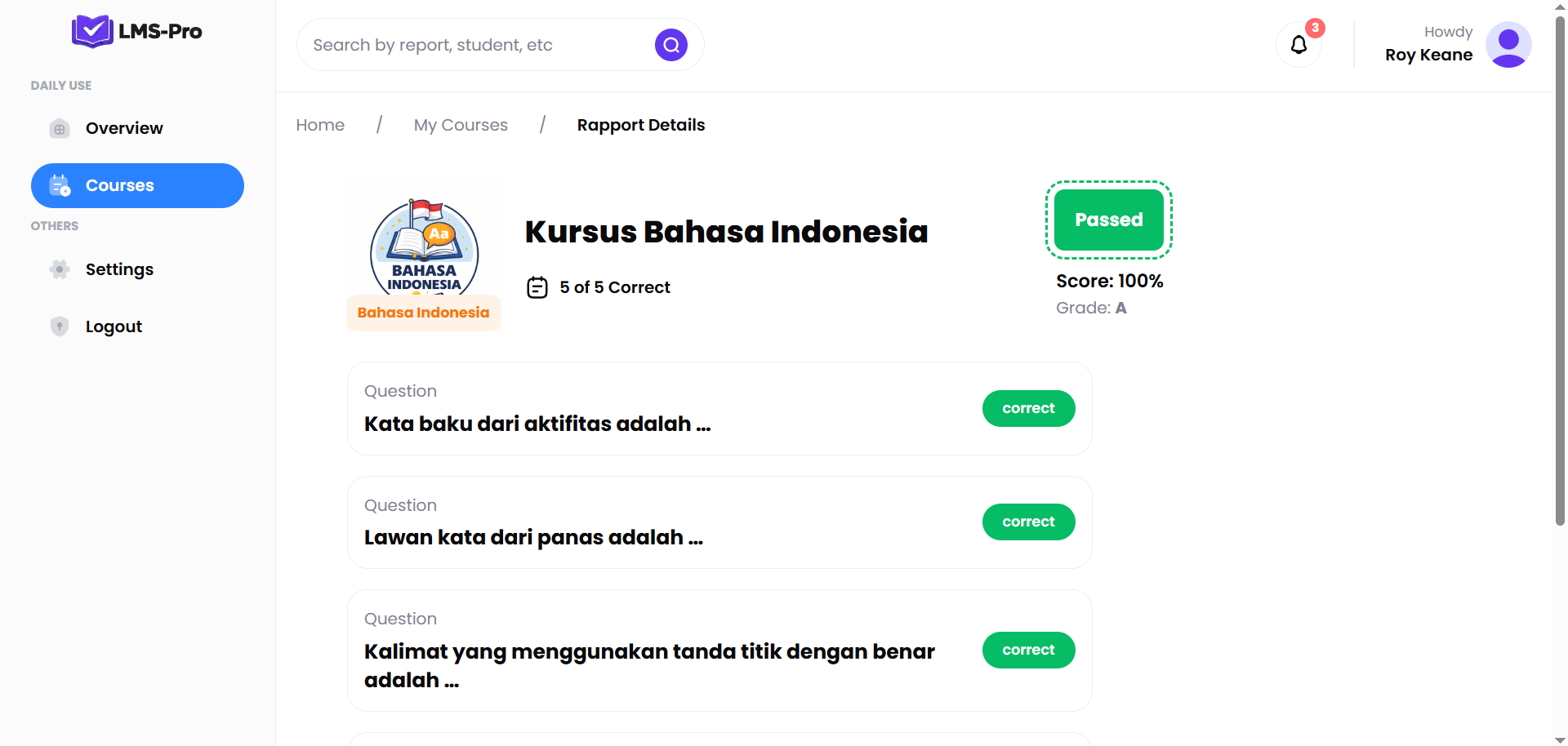Click correct badge for tanda titik question
The image size is (1568, 746).
point(1028,650)
